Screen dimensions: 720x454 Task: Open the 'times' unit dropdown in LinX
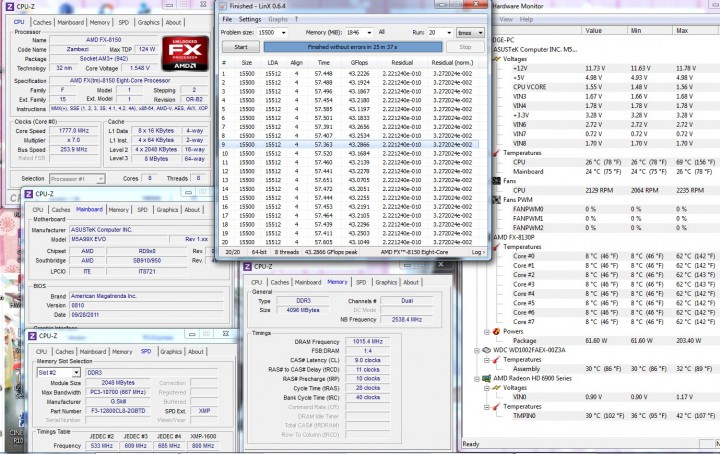tap(470, 33)
